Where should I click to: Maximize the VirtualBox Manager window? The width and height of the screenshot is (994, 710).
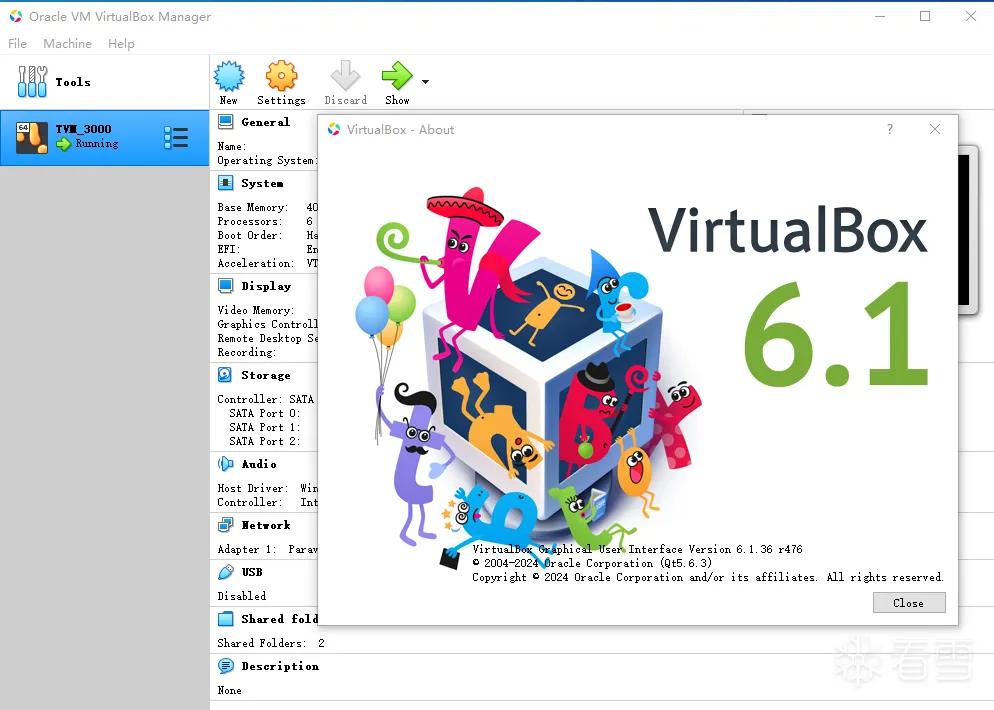coord(925,16)
